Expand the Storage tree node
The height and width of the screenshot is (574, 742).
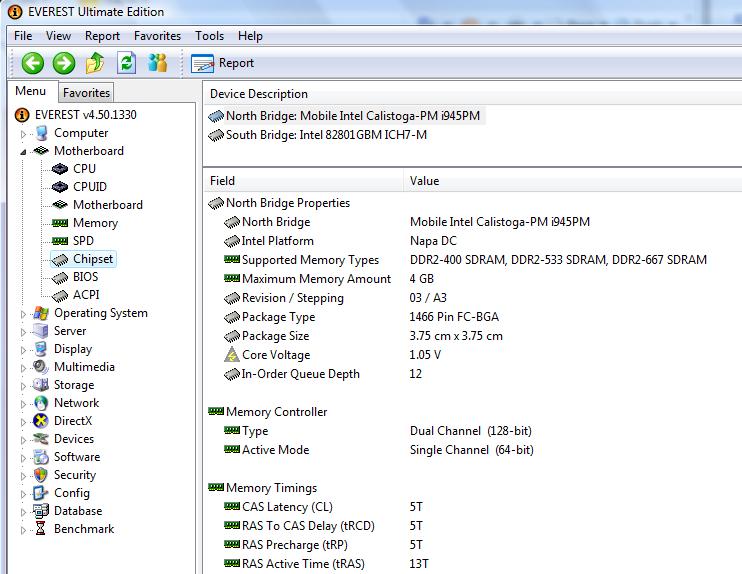[x=23, y=386]
